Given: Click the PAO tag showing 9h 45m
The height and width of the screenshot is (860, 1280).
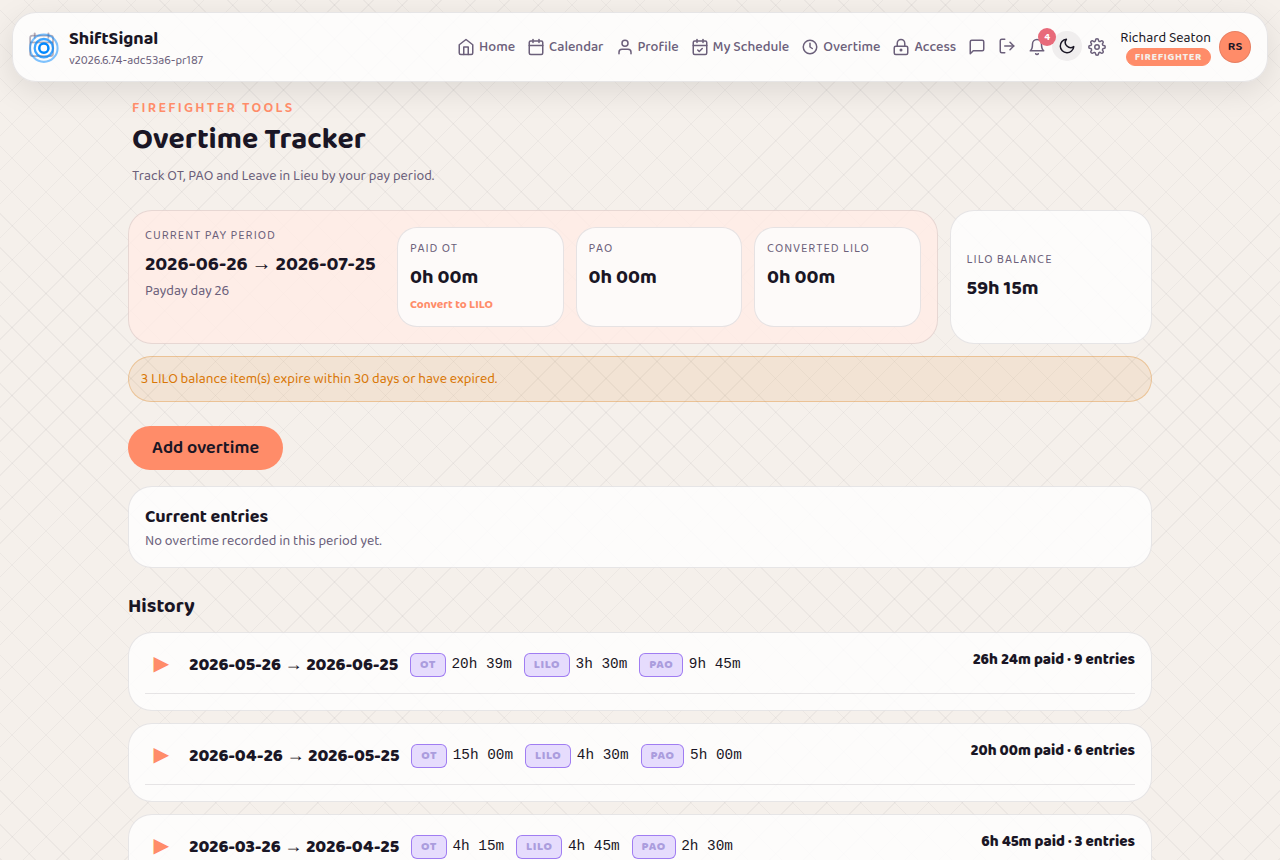Looking at the screenshot, I should pos(661,664).
